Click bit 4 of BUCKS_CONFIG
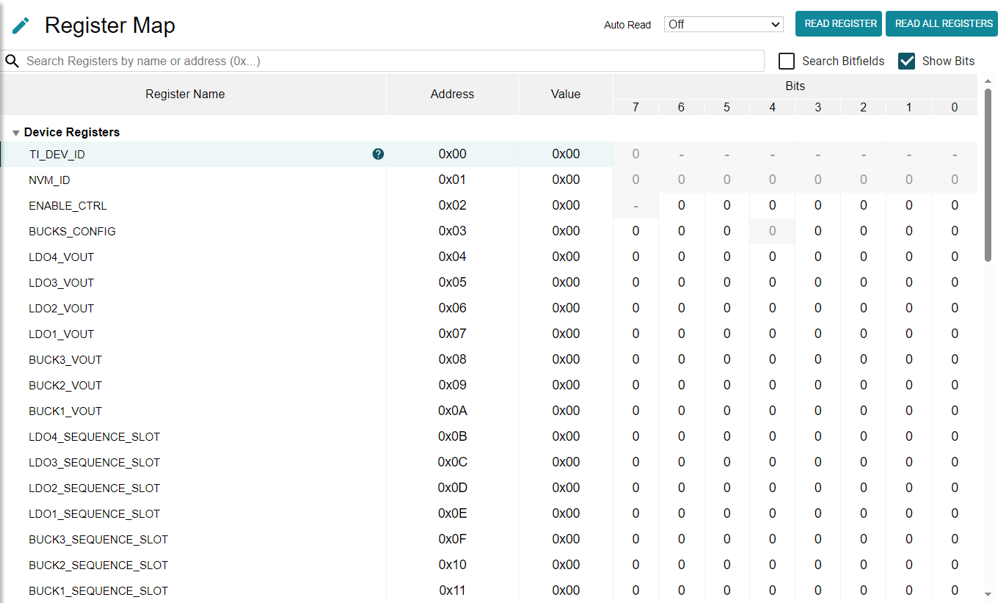This screenshot has width=1000, height=603. point(772,231)
